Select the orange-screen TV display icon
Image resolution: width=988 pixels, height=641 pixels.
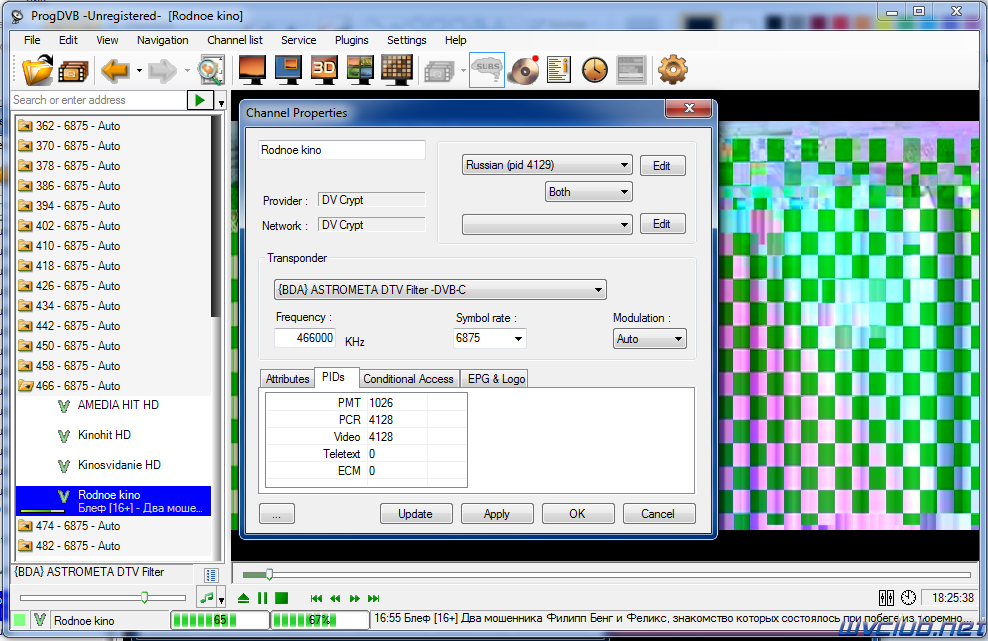pyautogui.click(x=252, y=69)
